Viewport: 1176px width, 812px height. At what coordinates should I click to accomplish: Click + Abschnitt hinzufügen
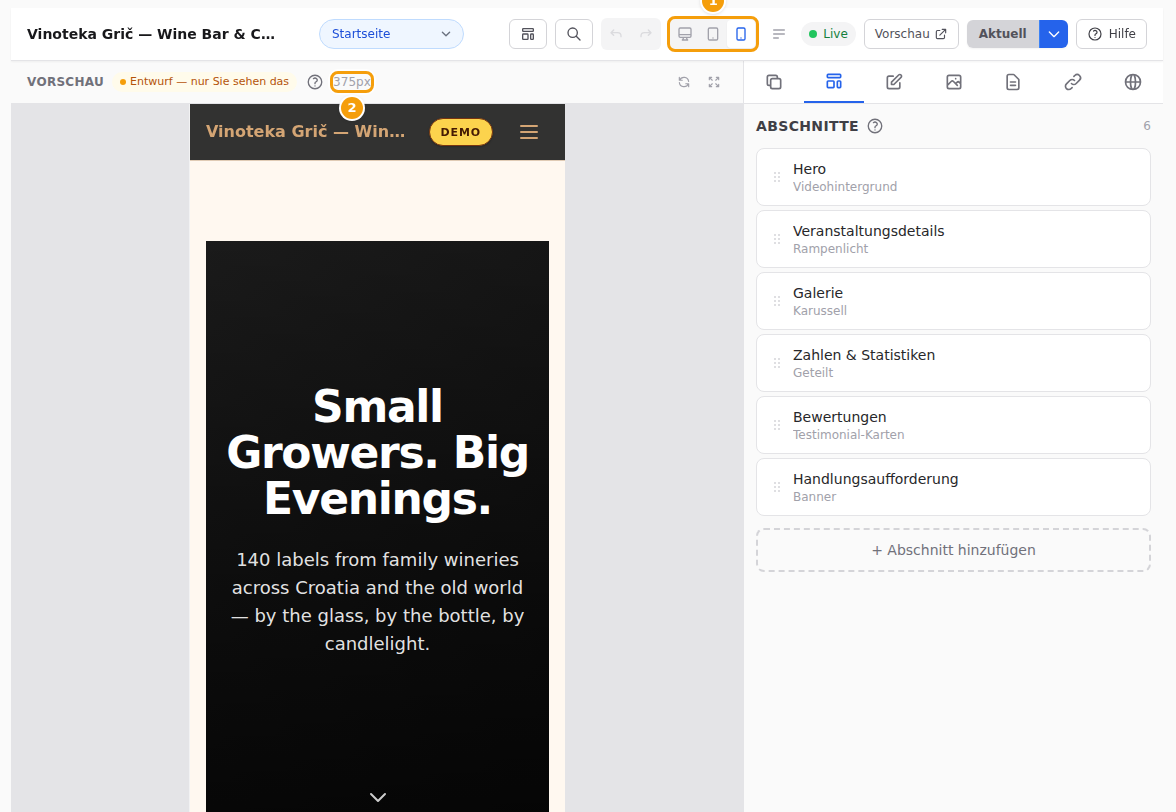tap(953, 550)
